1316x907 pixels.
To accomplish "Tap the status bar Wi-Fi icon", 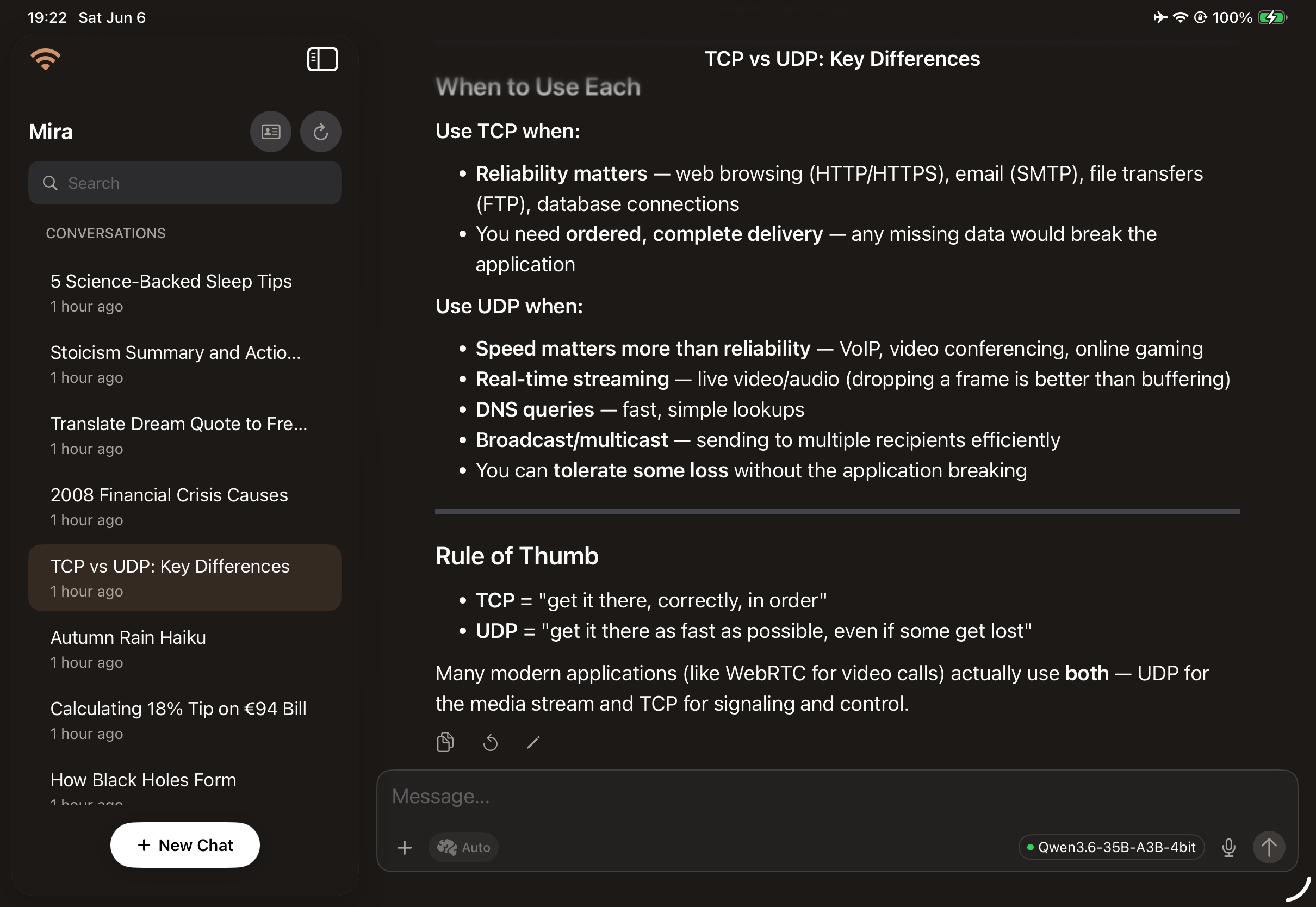I will (x=1180, y=17).
